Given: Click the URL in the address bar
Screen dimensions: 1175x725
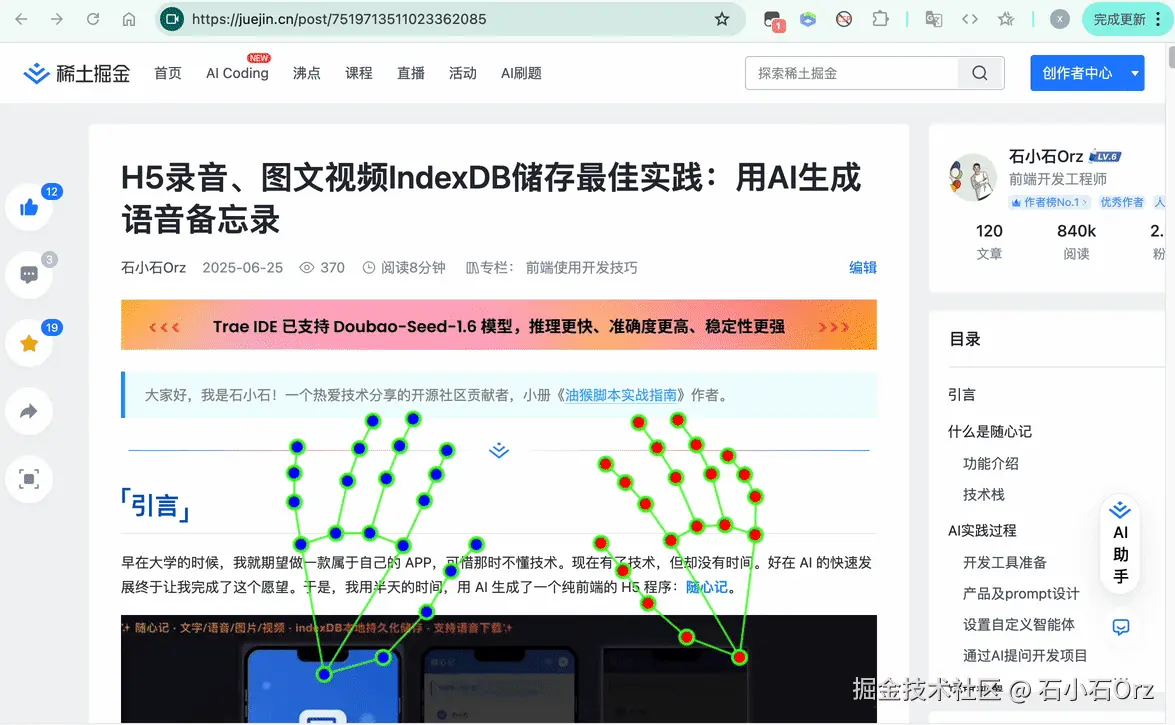Looking at the screenshot, I should tap(339, 19).
